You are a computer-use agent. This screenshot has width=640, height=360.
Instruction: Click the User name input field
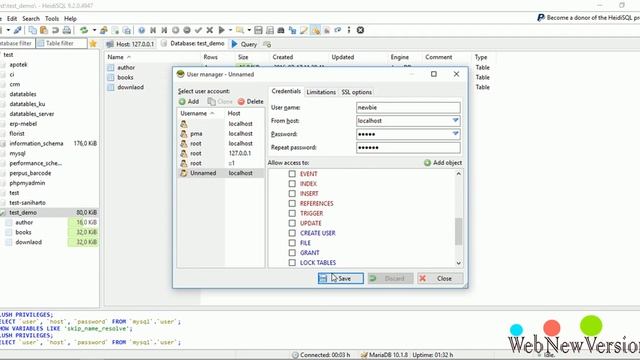click(408, 108)
